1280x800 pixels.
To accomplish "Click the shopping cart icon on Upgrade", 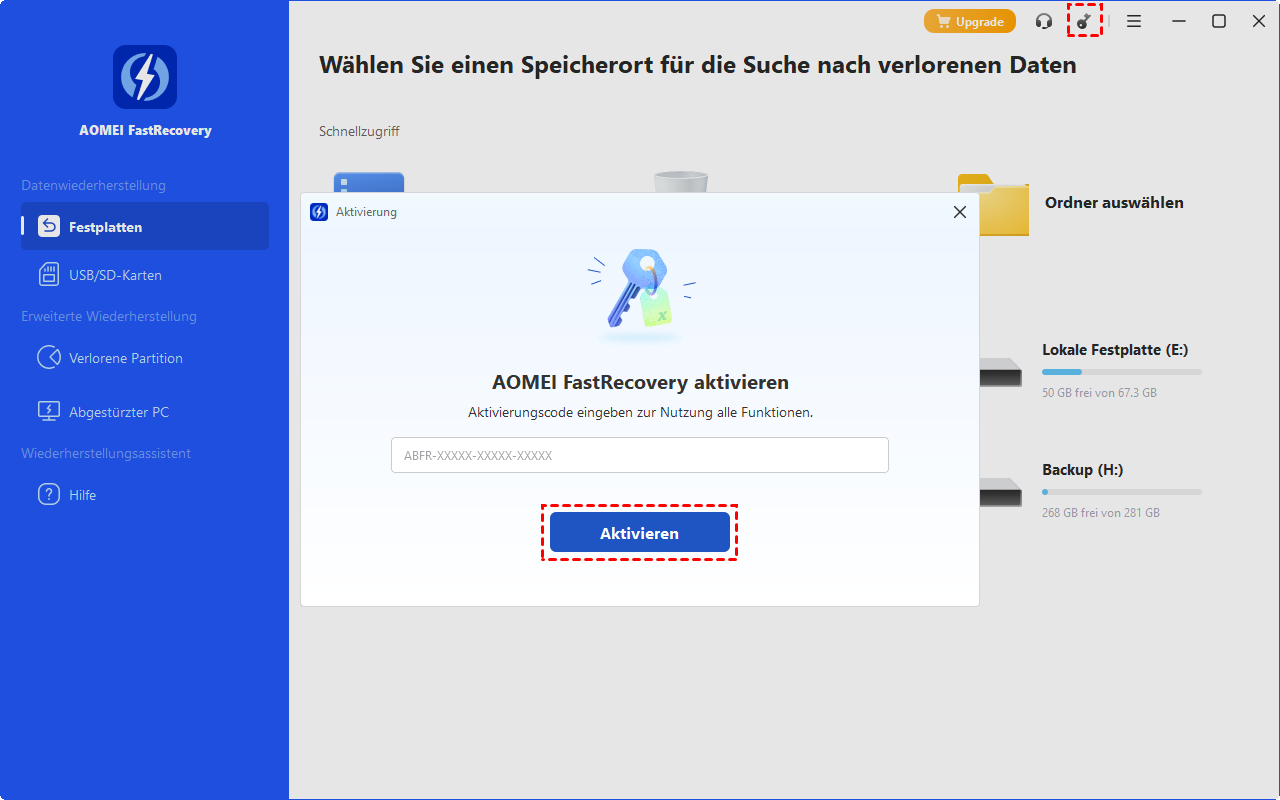I will [x=943, y=21].
